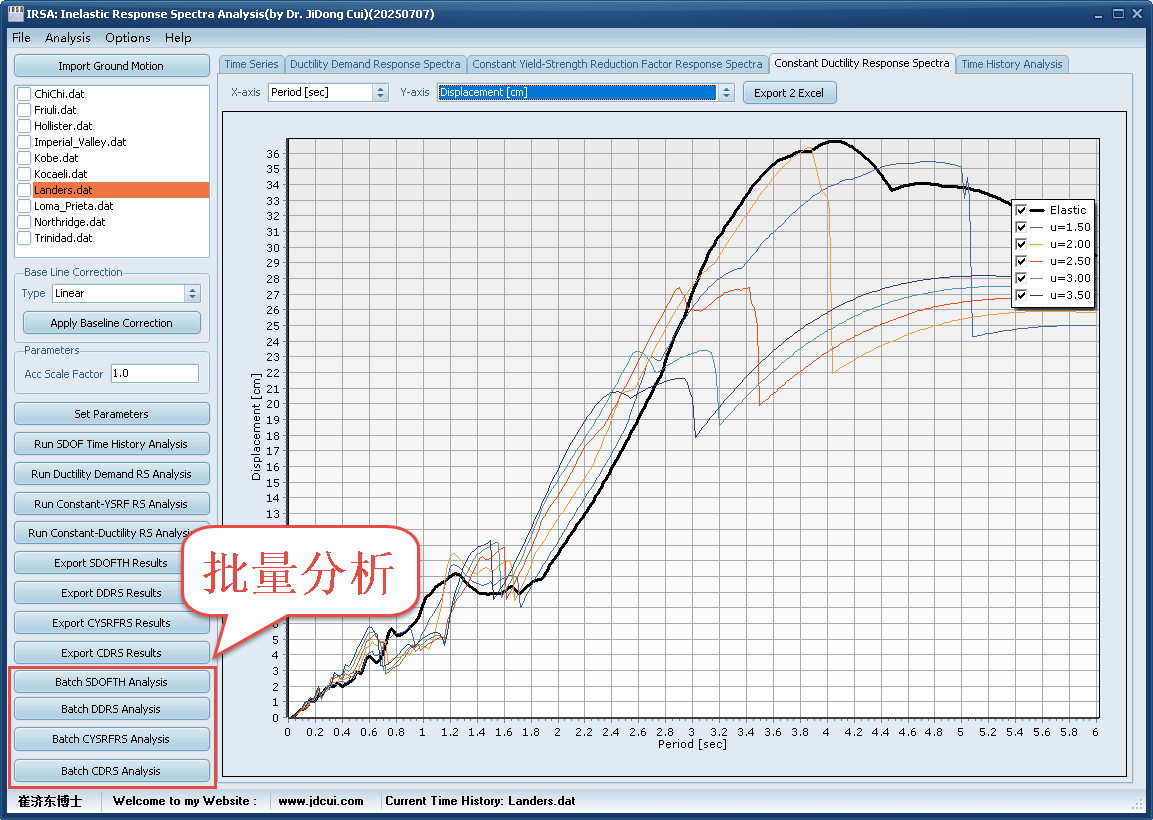Click the Acc Scale Factor input field

154,373
